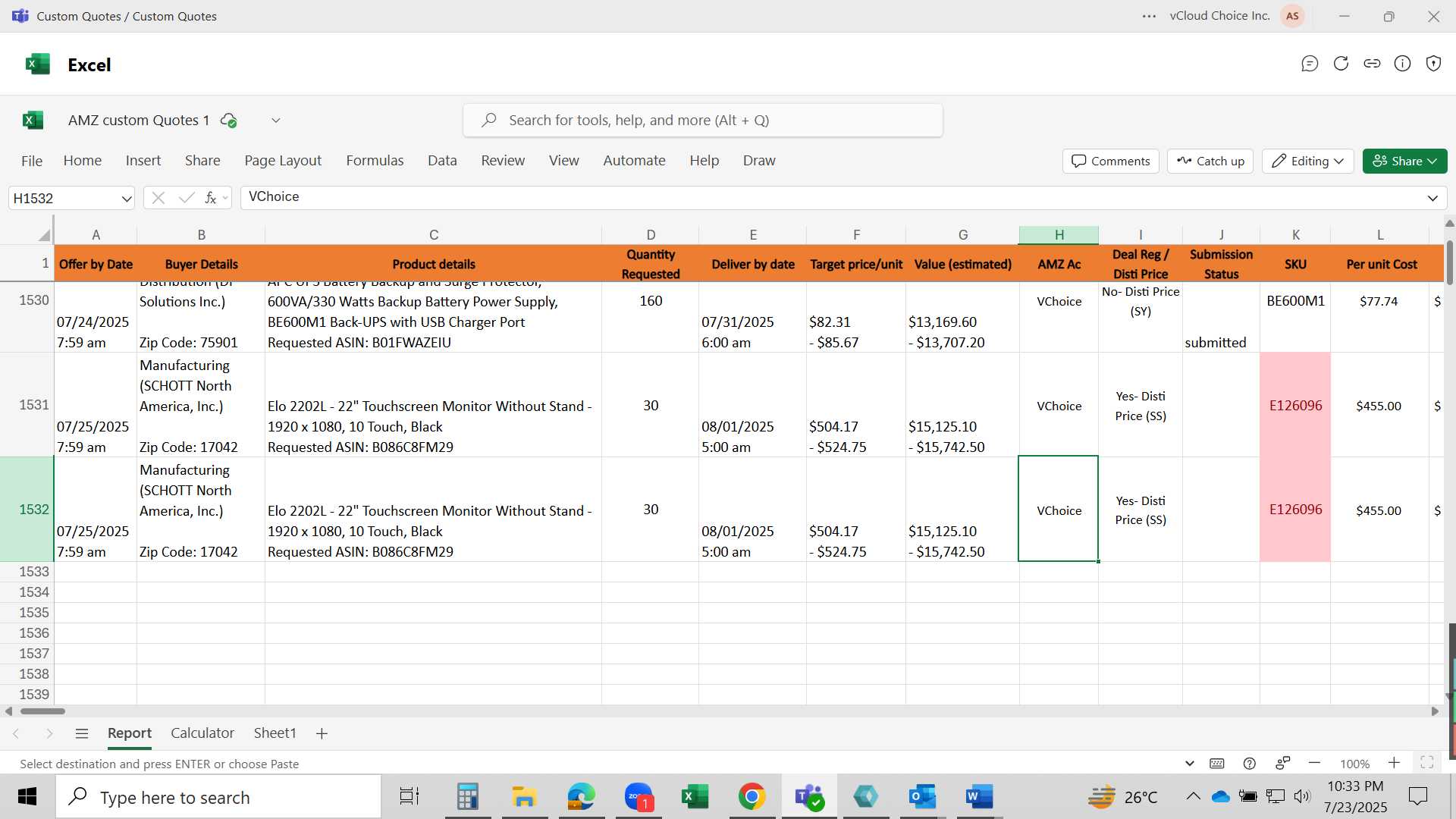Open Outlook from taskbar

click(x=922, y=796)
